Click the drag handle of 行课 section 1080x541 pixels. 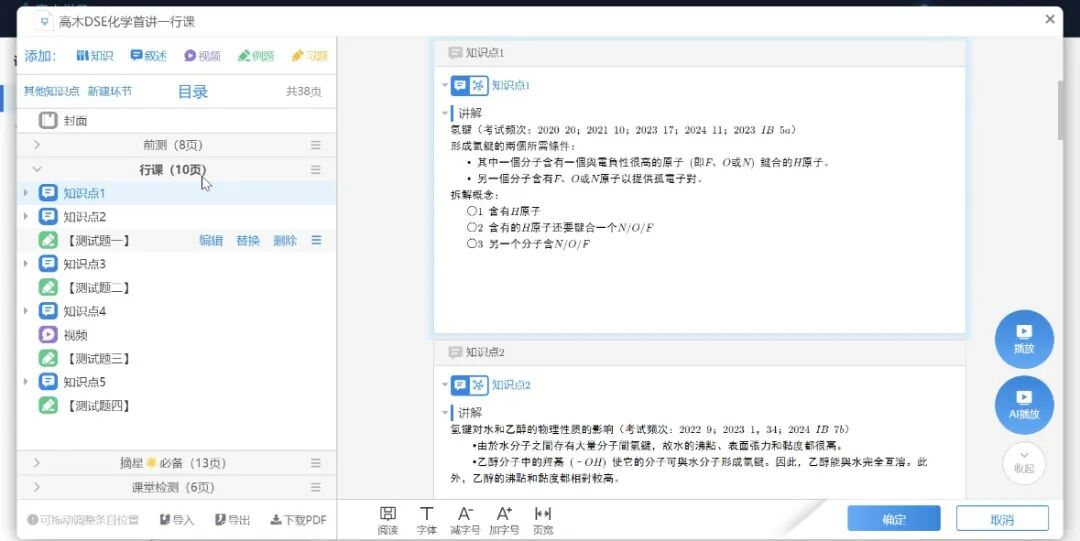point(315,170)
